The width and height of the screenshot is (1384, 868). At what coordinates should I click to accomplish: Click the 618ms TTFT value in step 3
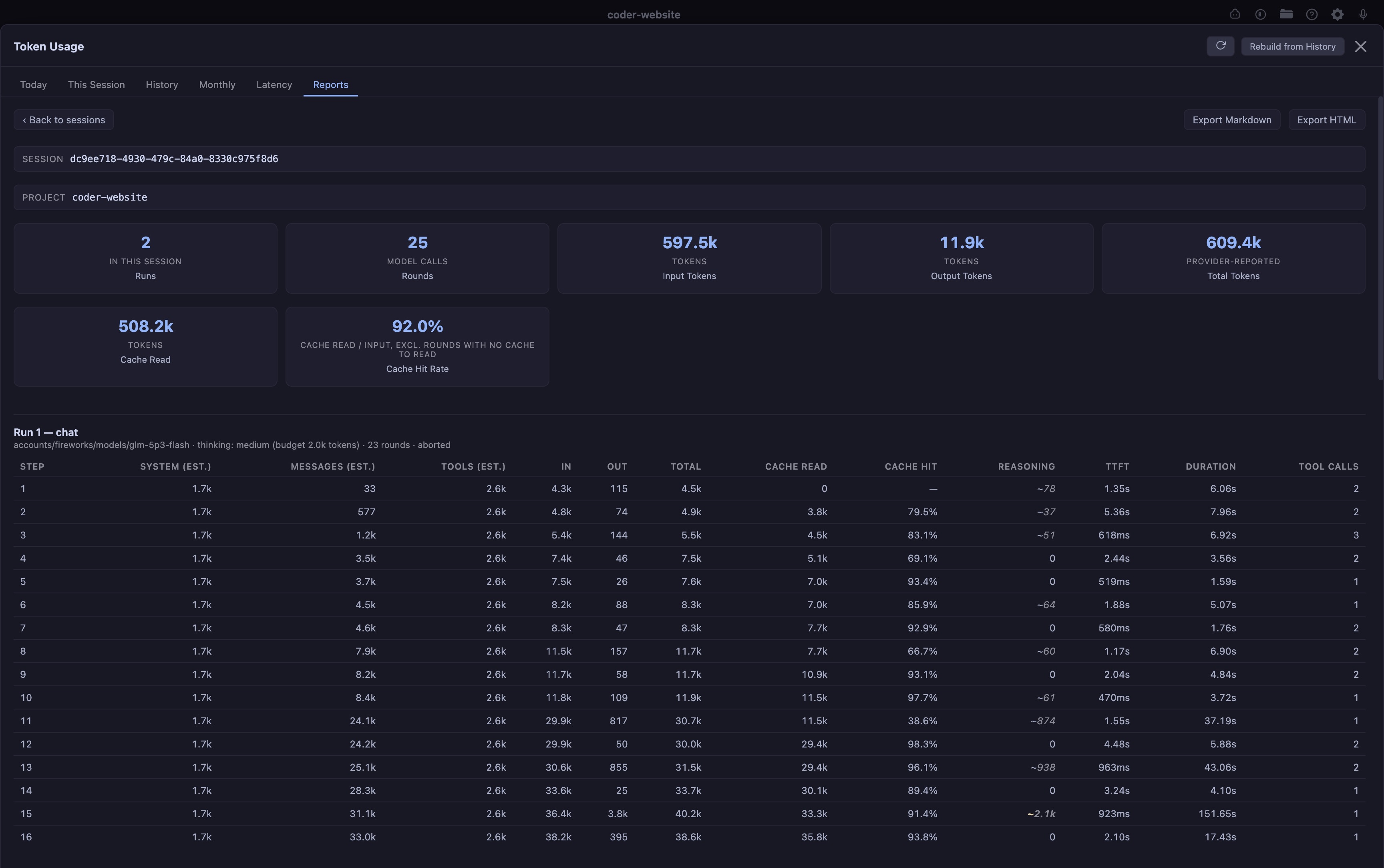click(1114, 535)
